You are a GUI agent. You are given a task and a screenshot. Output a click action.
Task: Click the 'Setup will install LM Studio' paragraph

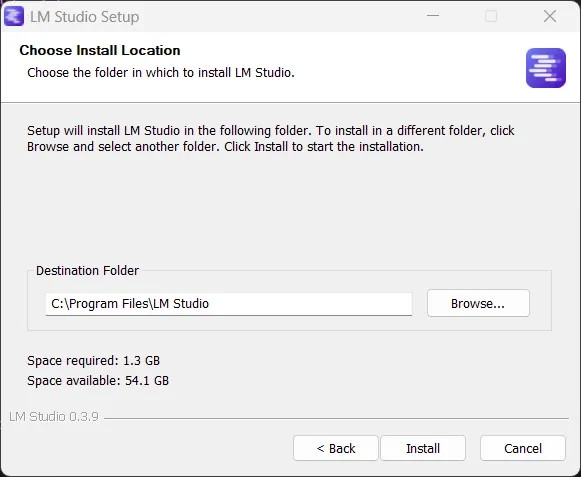pos(270,139)
